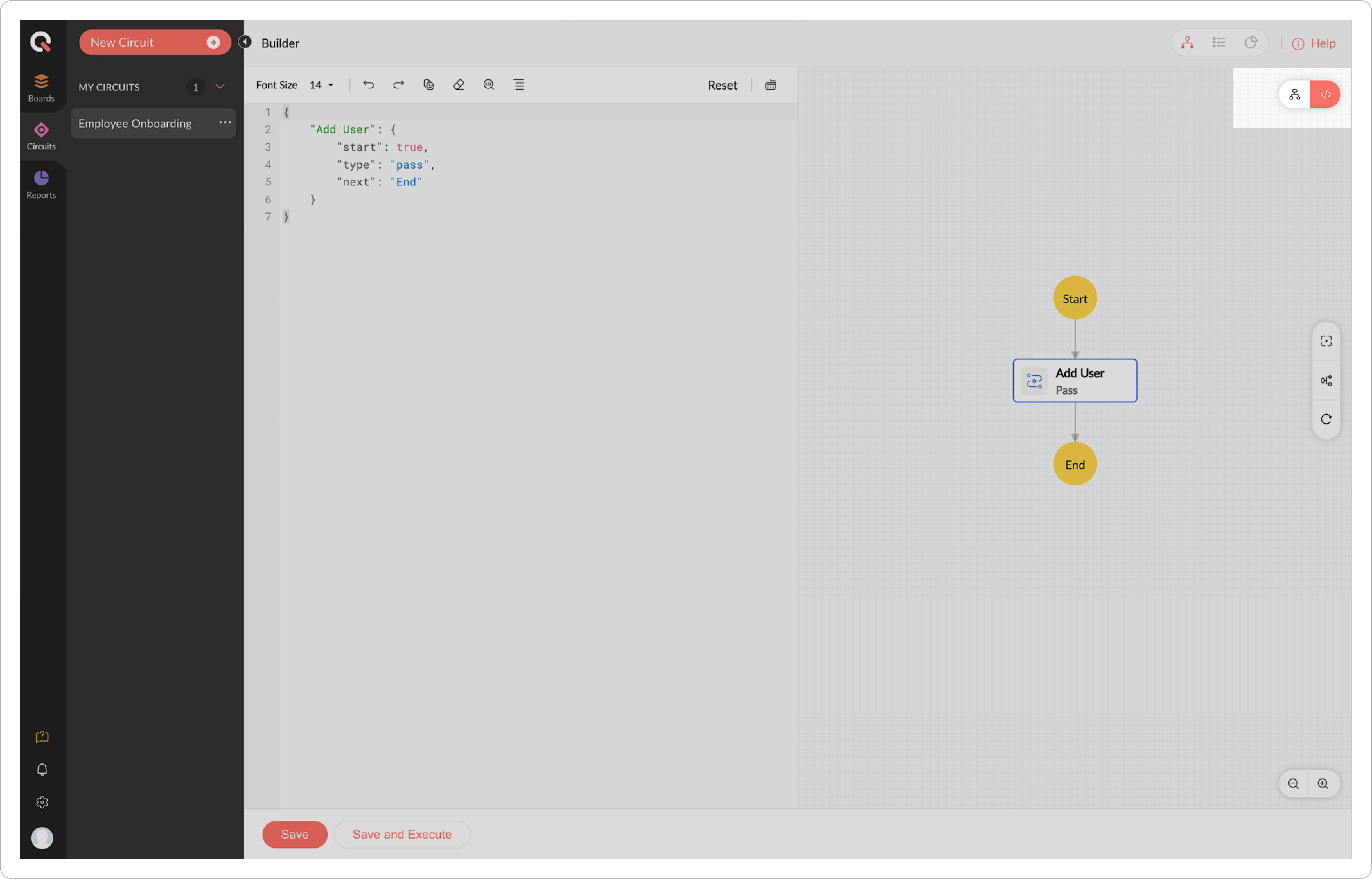Open Employee Onboarding more options menu
This screenshot has height=879, width=1372.
(225, 123)
